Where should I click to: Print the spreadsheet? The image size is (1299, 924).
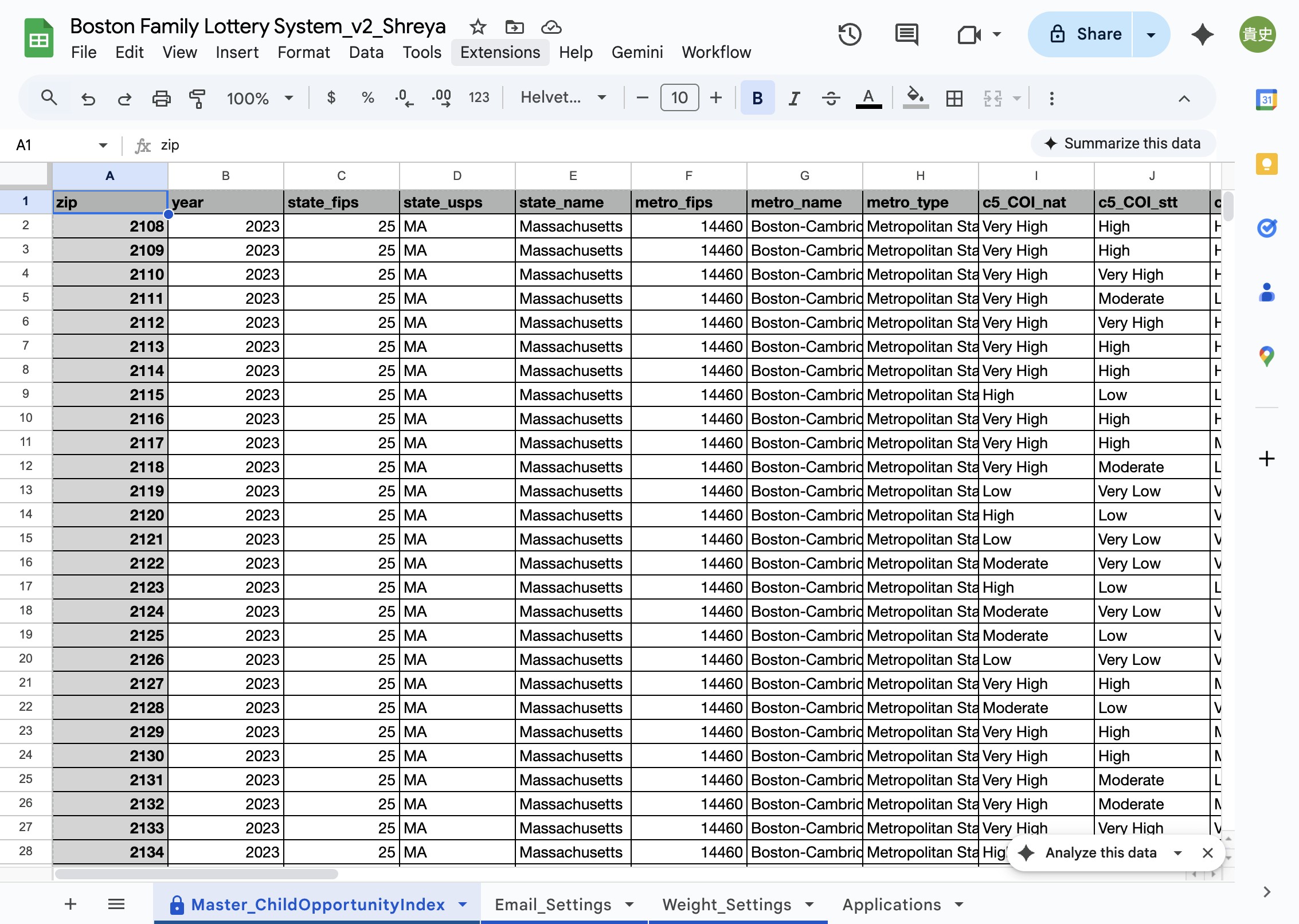[x=161, y=99]
